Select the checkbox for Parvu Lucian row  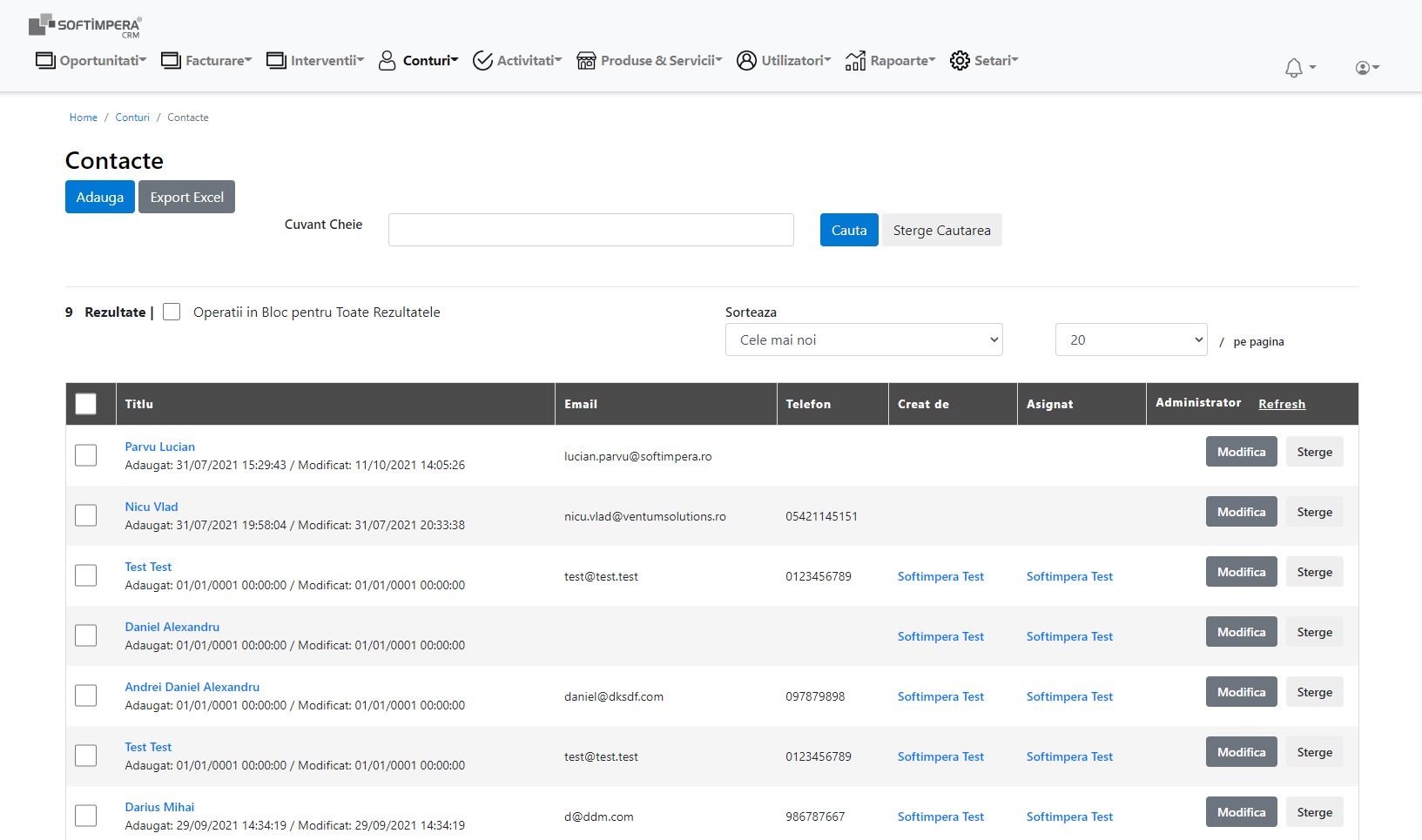point(86,455)
